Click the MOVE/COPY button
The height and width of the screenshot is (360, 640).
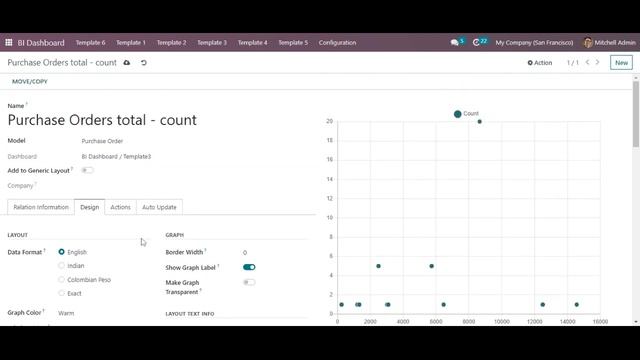coord(30,82)
